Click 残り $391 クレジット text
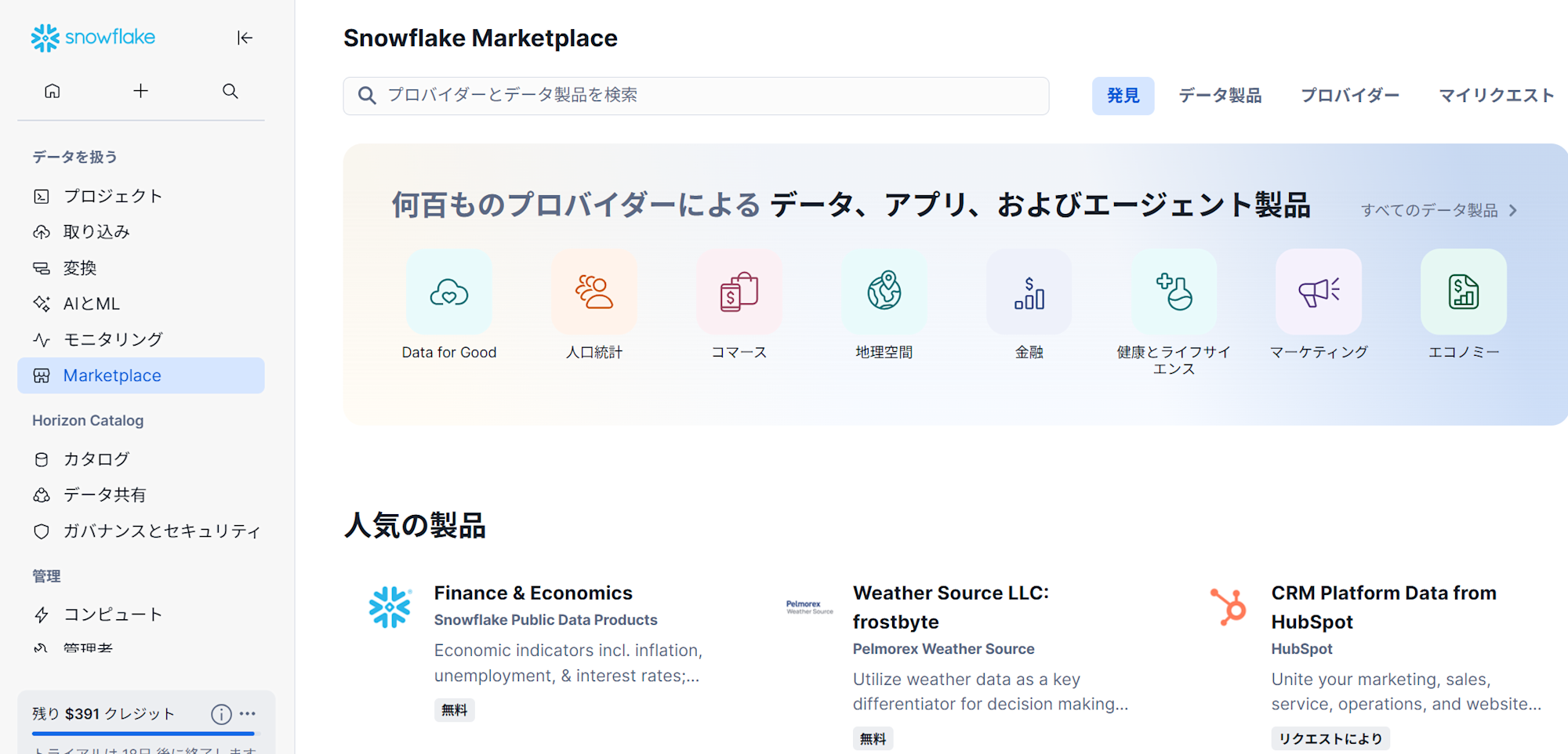 pos(103,714)
